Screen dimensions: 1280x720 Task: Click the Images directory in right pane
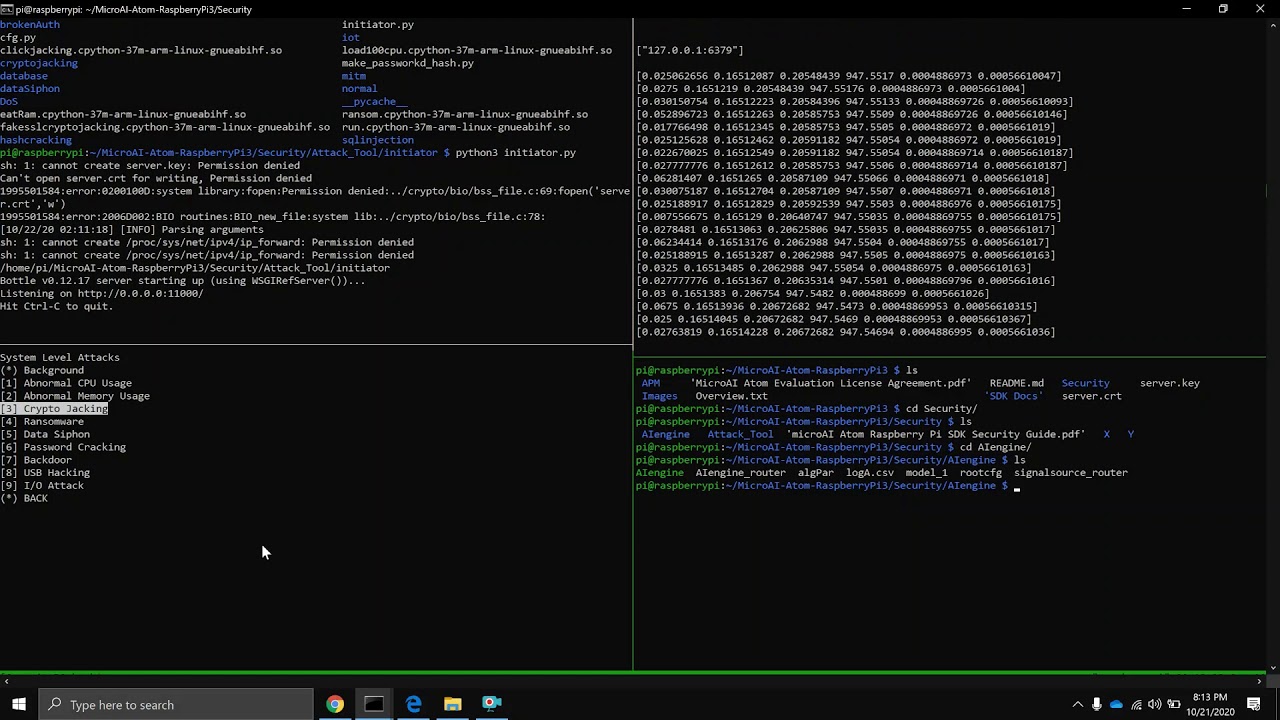[660, 396]
